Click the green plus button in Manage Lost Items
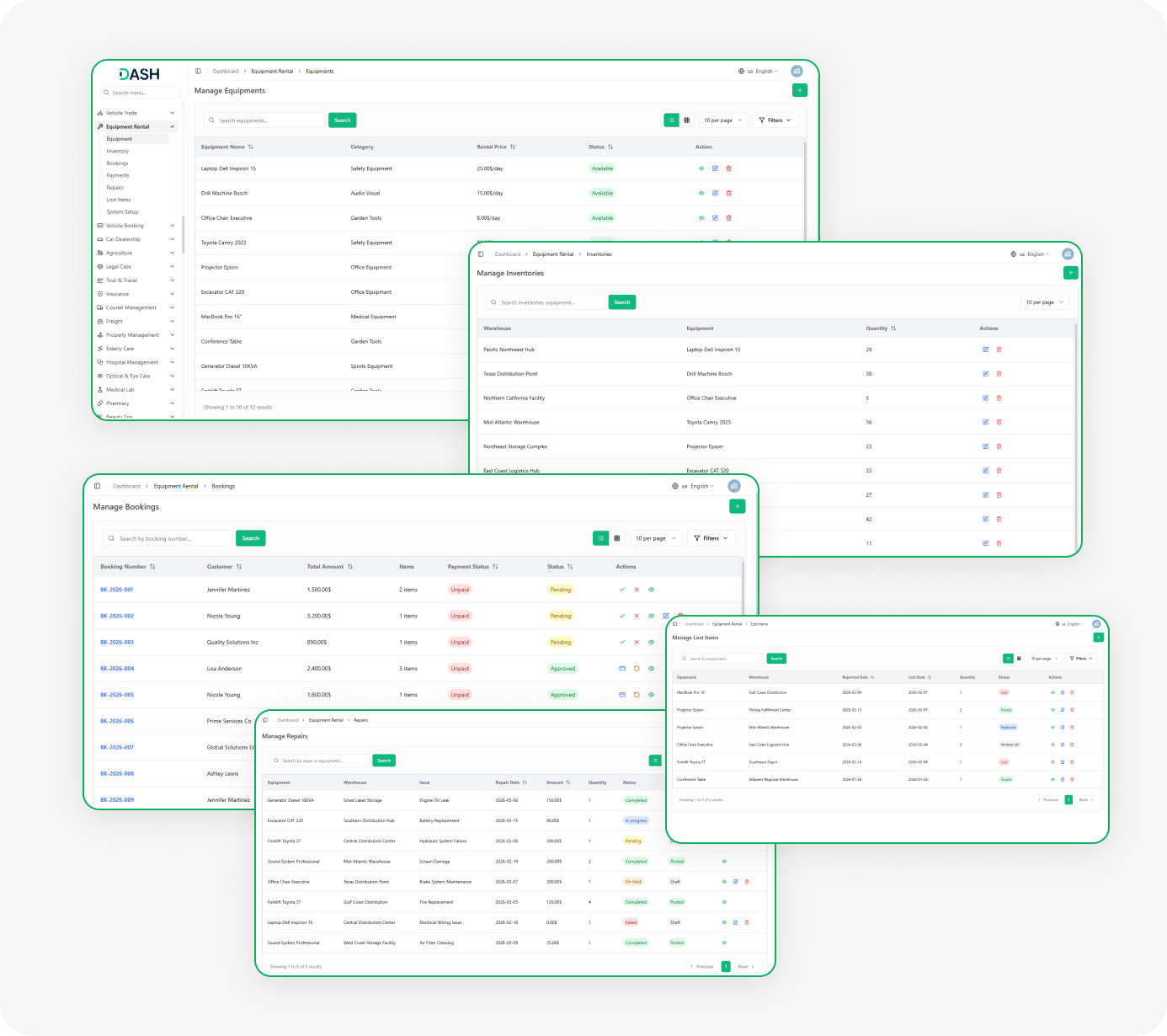The width and height of the screenshot is (1167, 1036). click(1098, 638)
